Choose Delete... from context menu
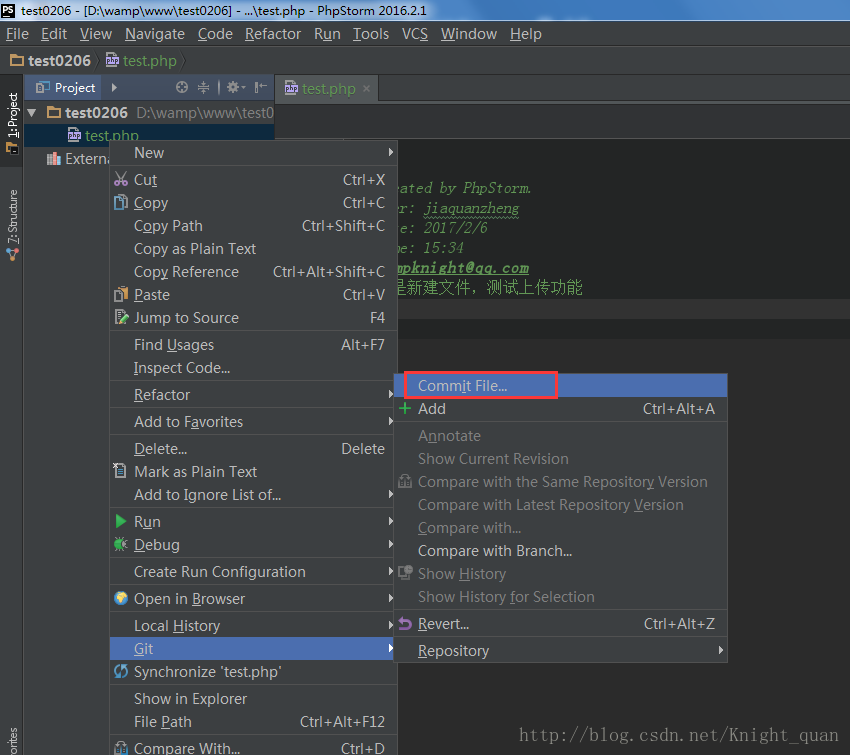Image resolution: width=850 pixels, height=755 pixels. (x=253, y=449)
